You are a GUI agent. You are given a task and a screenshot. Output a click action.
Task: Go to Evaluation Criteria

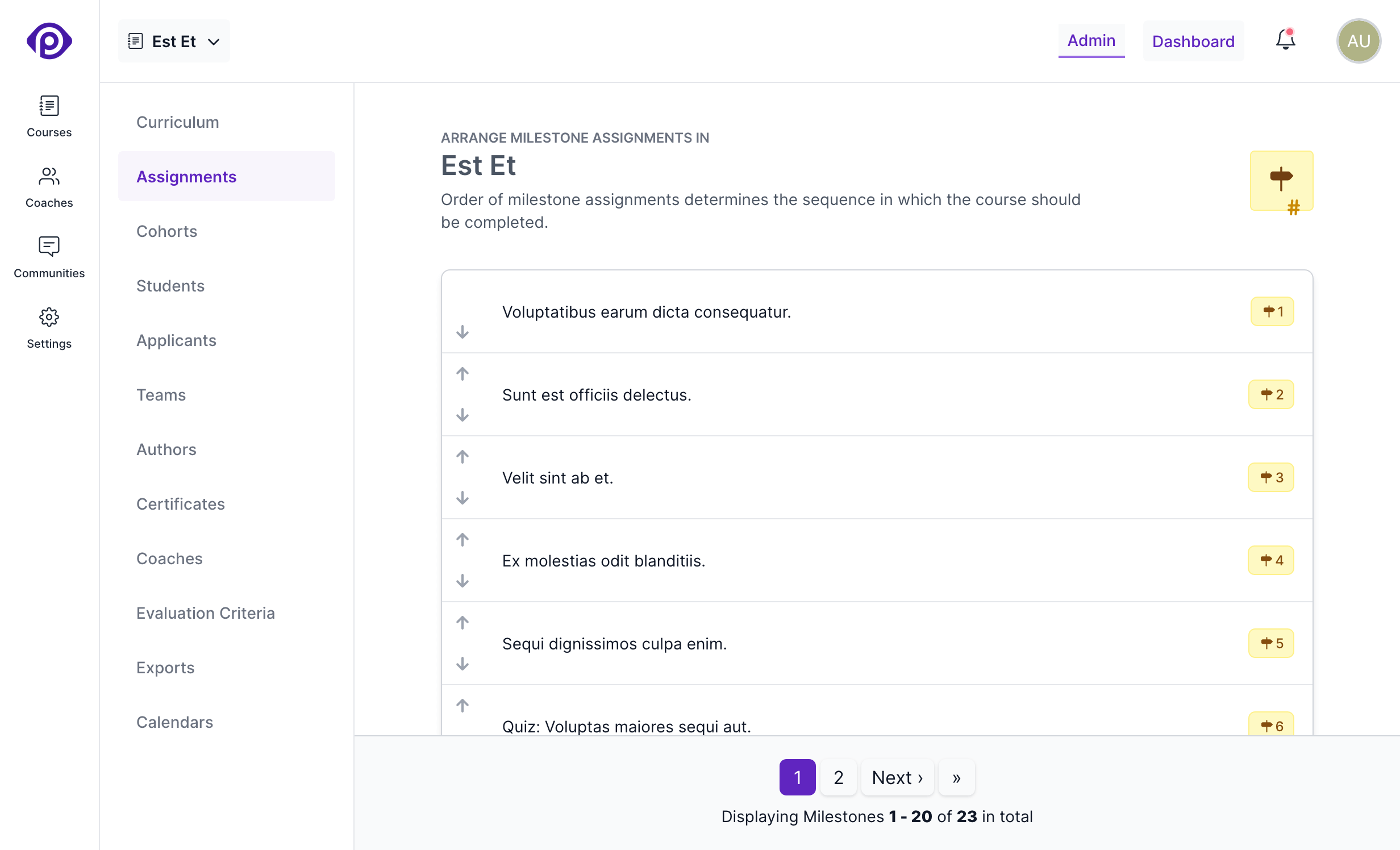pyautogui.click(x=205, y=613)
